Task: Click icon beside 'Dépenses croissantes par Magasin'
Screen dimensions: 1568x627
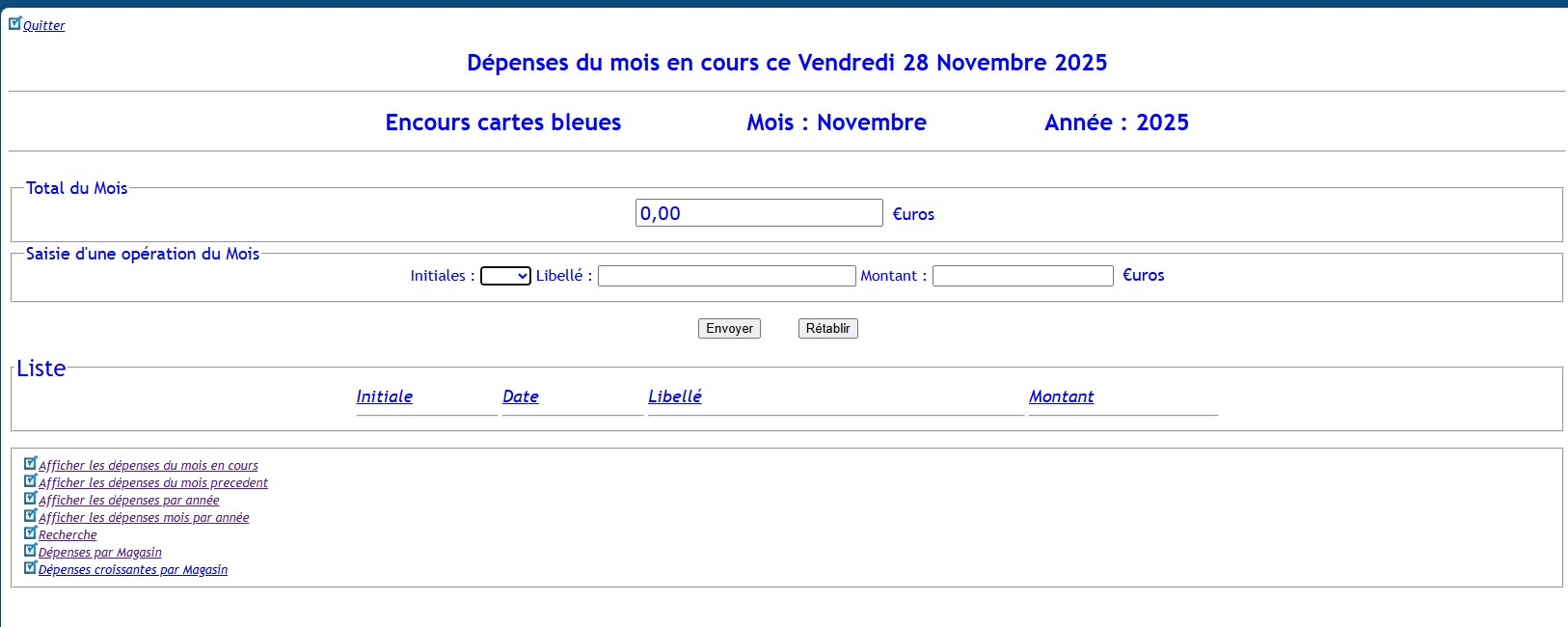Action: pos(30,568)
